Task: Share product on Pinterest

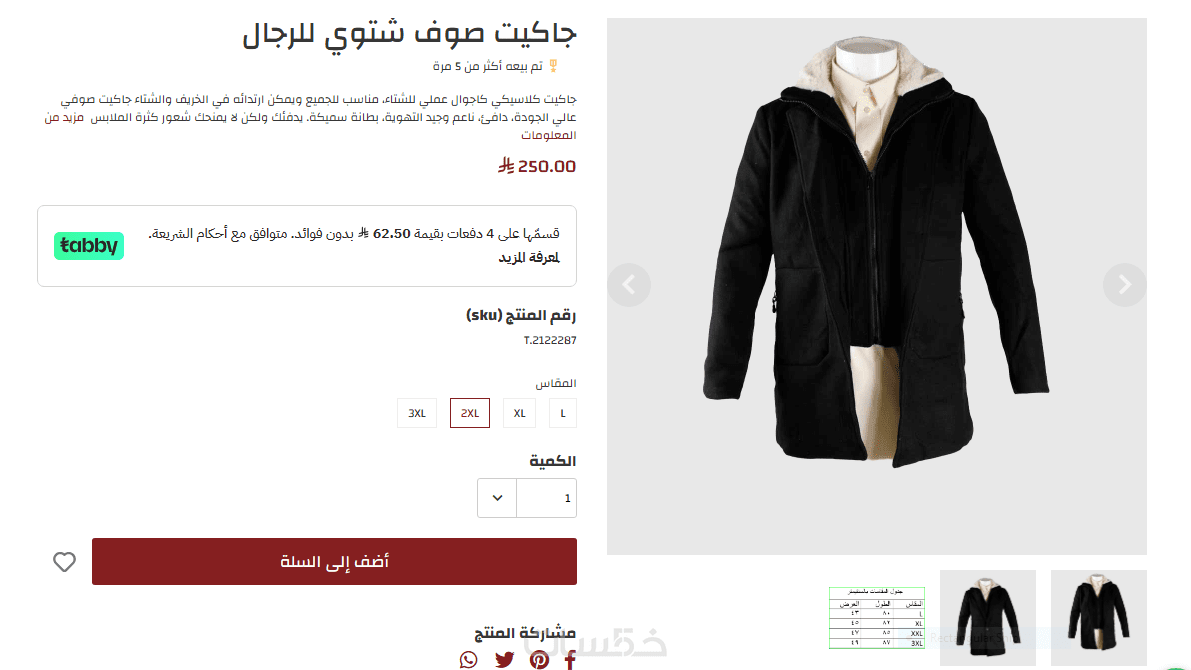Action: 539,659
